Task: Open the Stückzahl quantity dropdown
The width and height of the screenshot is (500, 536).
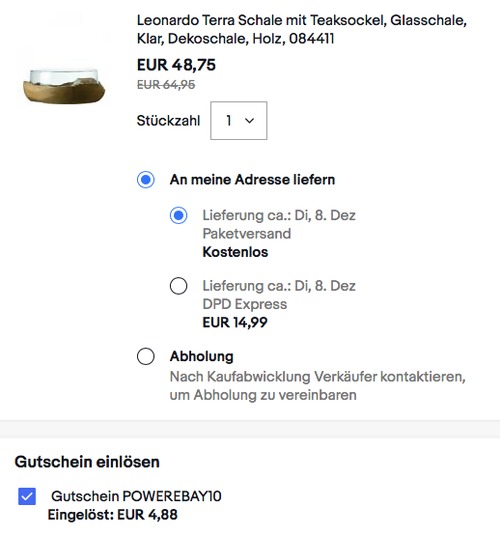Action: (x=239, y=121)
